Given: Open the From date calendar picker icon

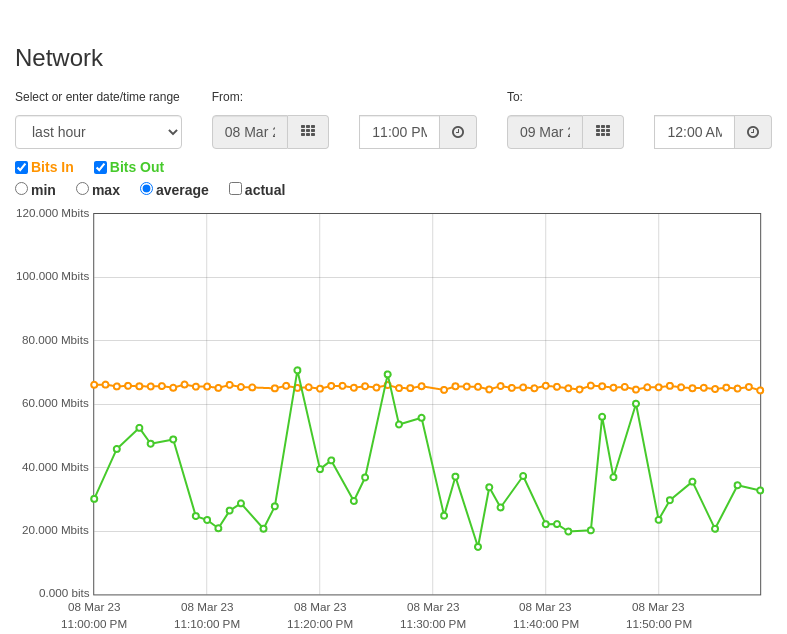Looking at the screenshot, I should (308, 132).
